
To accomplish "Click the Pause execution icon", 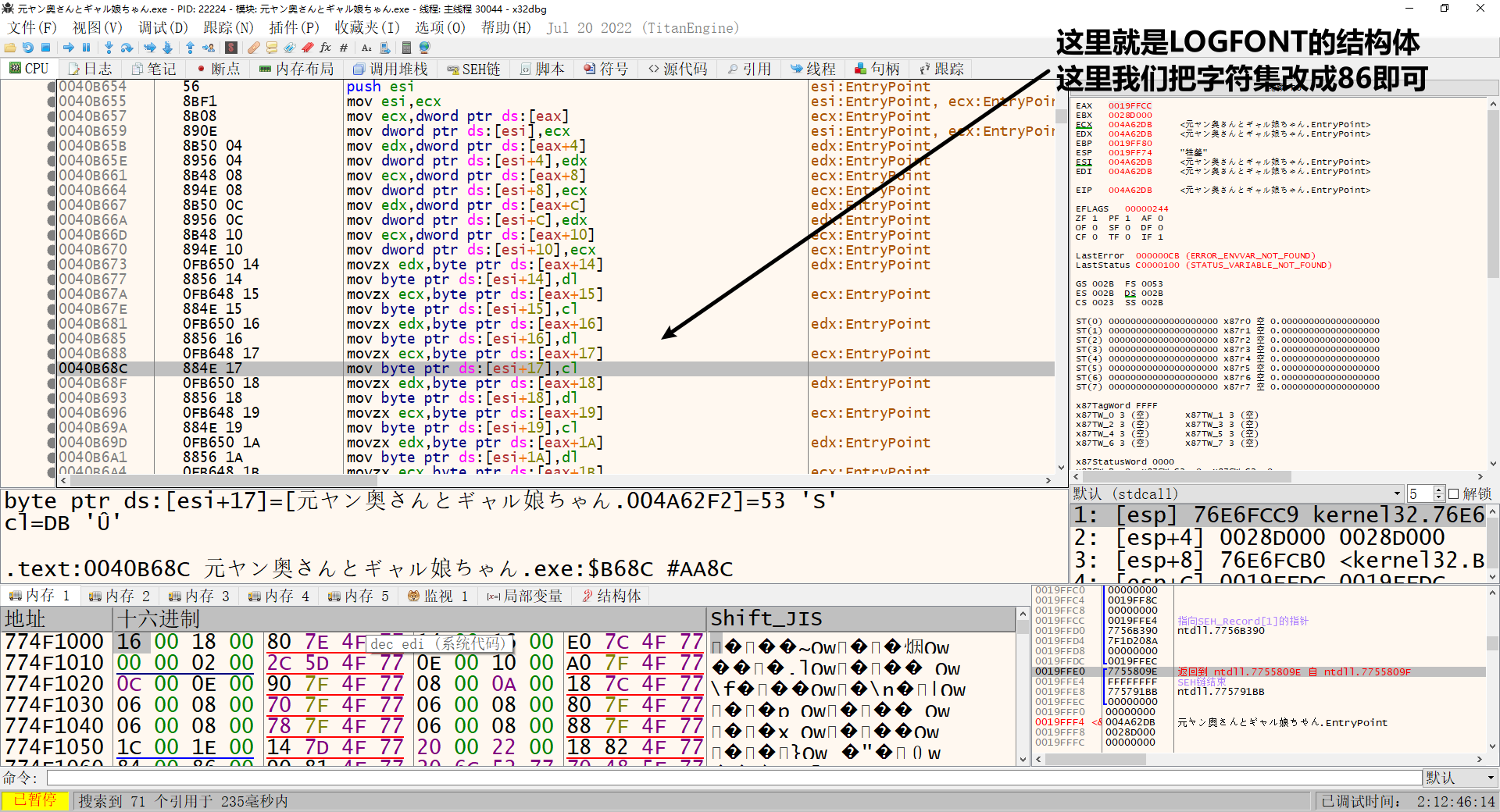I will pyautogui.click(x=87, y=48).
